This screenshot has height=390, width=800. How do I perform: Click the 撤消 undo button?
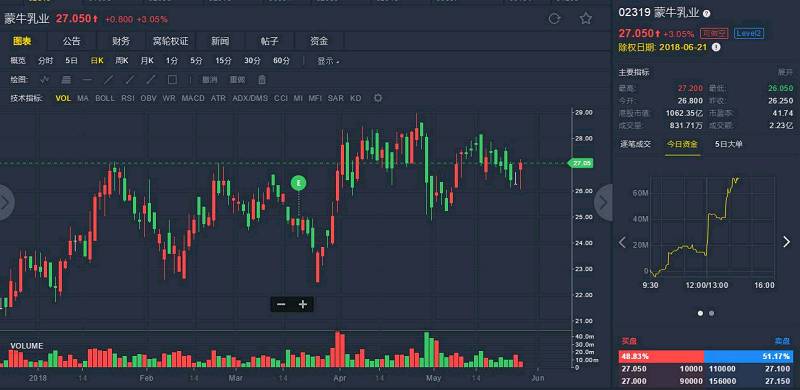click(210, 80)
